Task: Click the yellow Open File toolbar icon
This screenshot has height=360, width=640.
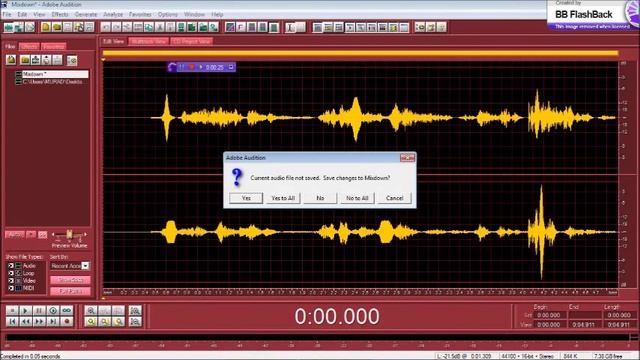Action: [57, 27]
